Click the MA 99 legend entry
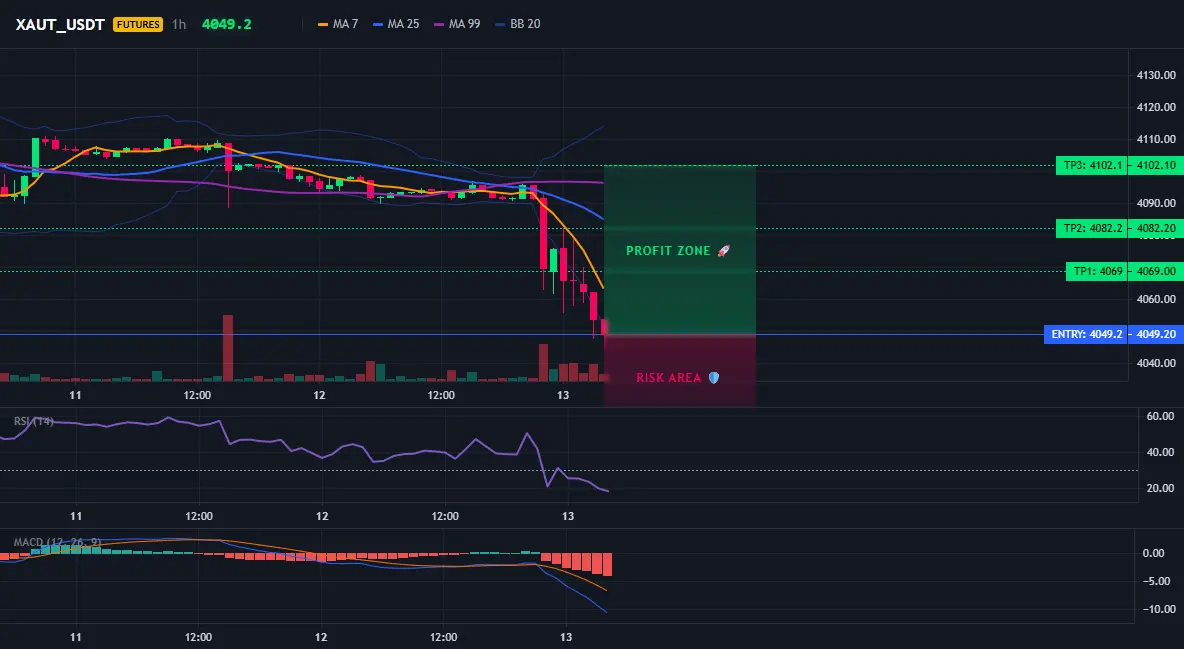The width and height of the screenshot is (1184, 649). pyautogui.click(x=458, y=24)
